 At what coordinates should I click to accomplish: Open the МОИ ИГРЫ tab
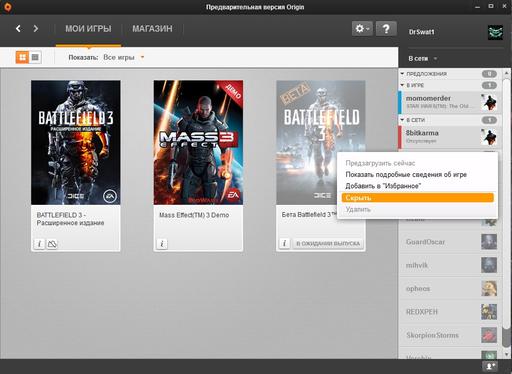coord(88,29)
